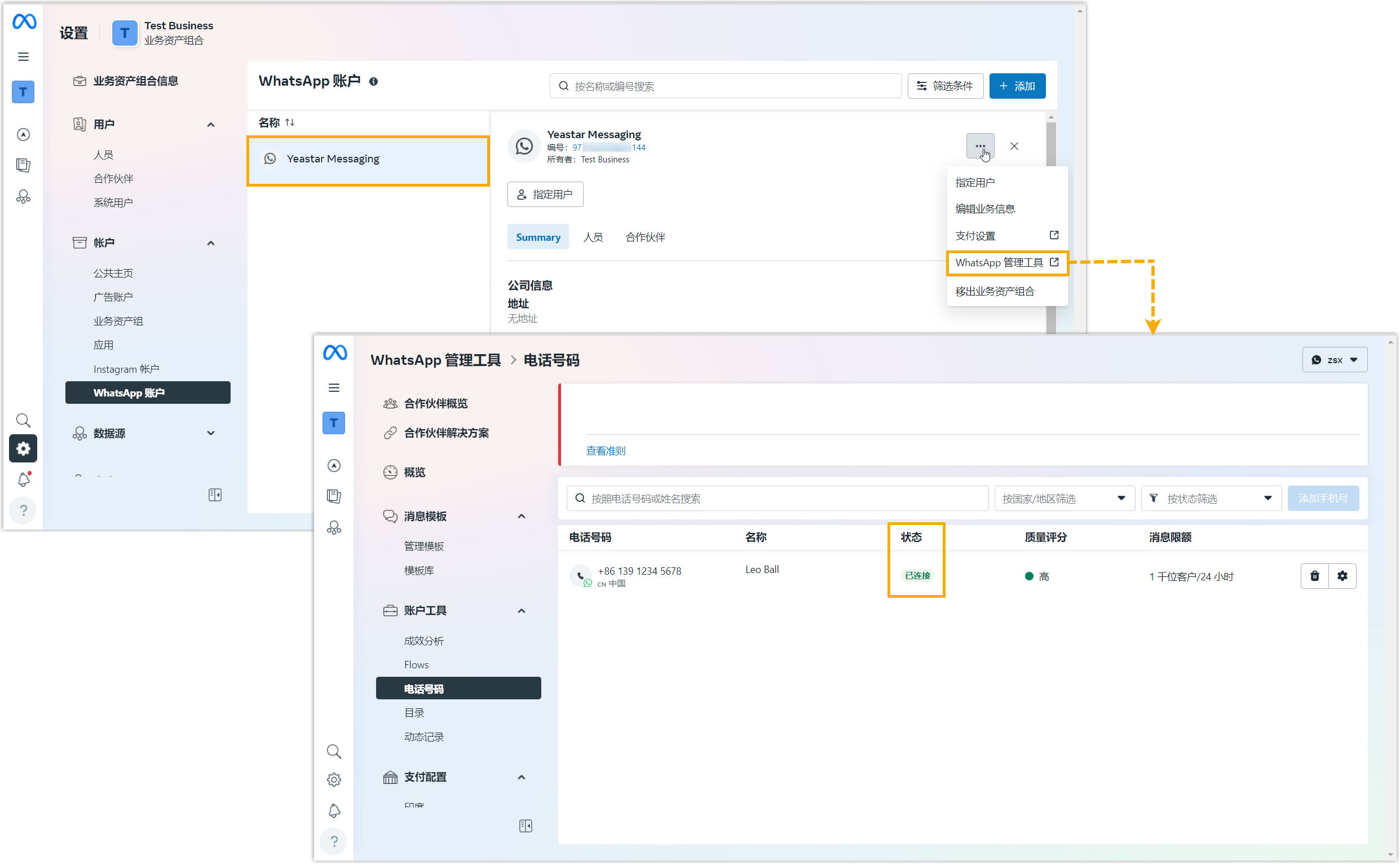Open the bottom help question mark icon
Viewport: 1400px width, 864px height.
(334, 840)
